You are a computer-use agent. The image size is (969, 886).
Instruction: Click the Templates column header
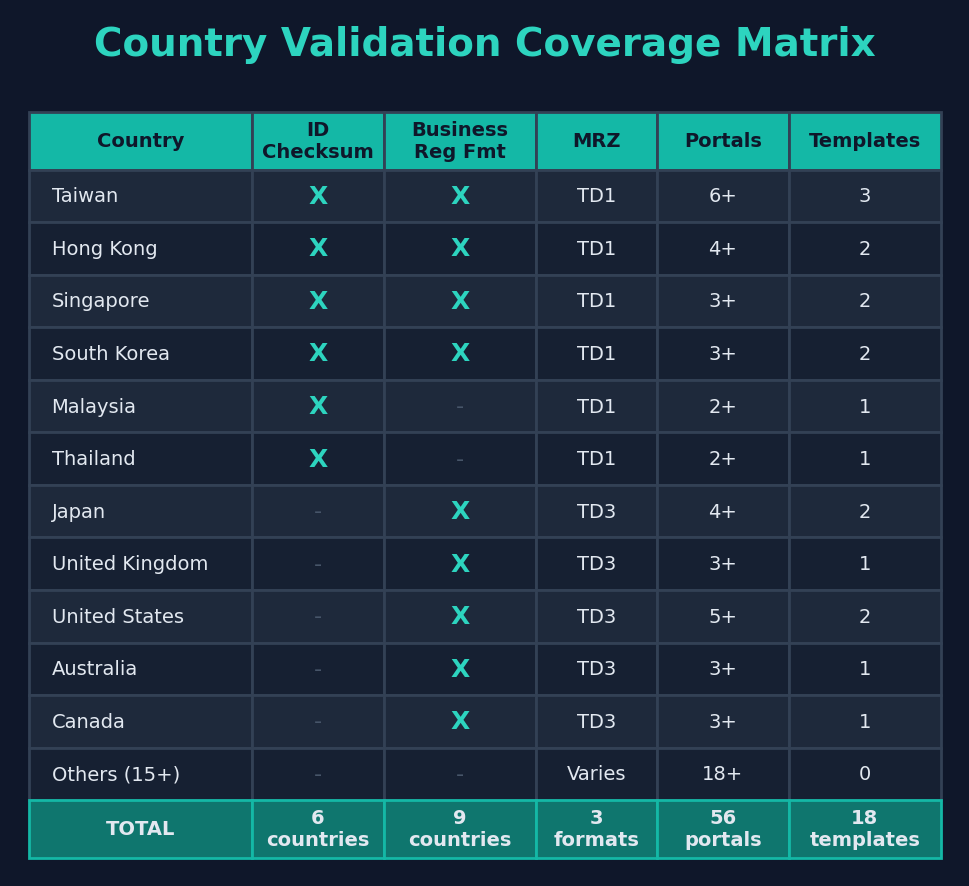(x=864, y=140)
